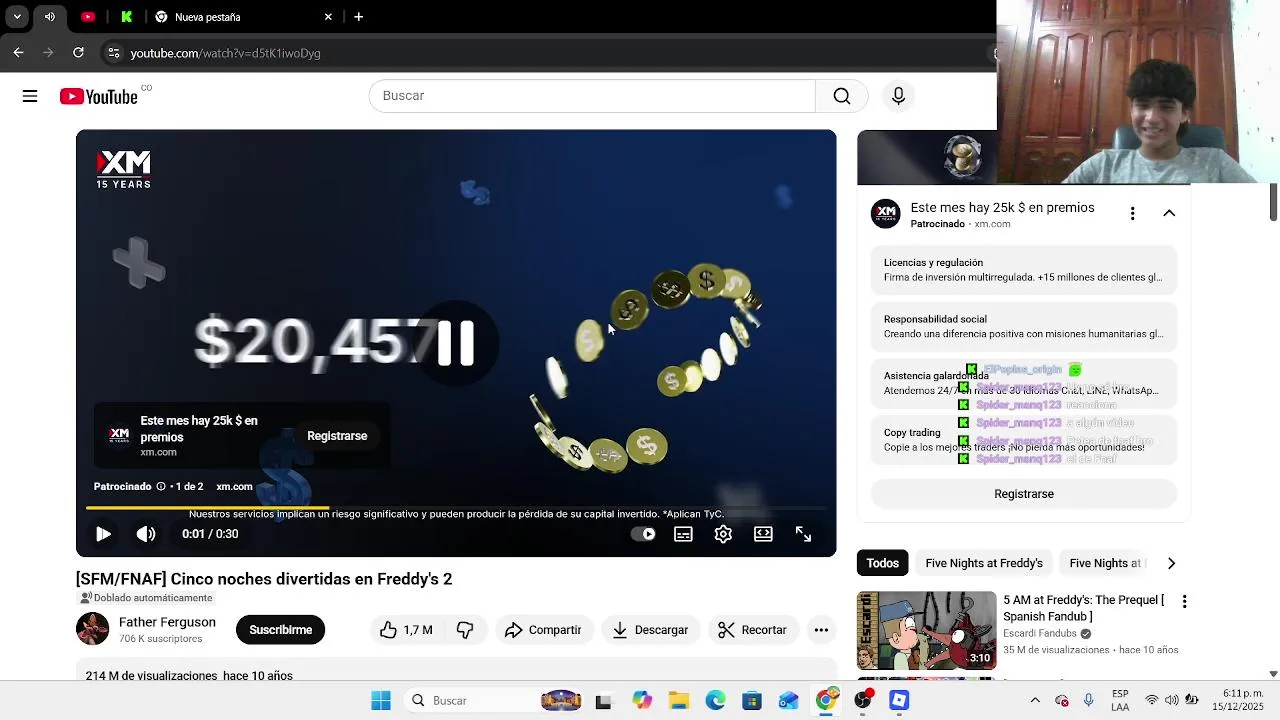Open the Escardi Fandubs channel link

tap(1039, 633)
